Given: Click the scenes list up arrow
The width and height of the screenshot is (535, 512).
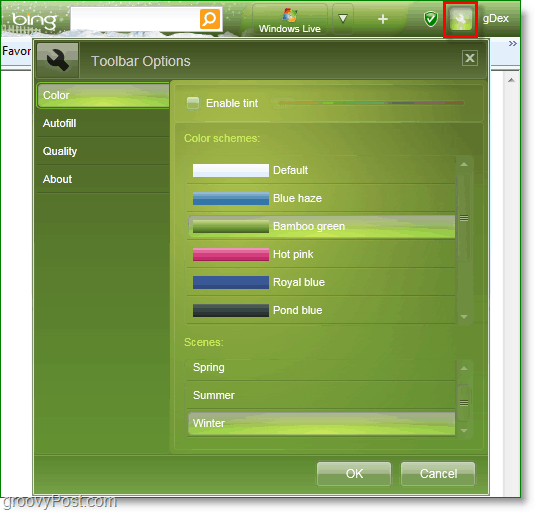Looking at the screenshot, I should (464, 368).
